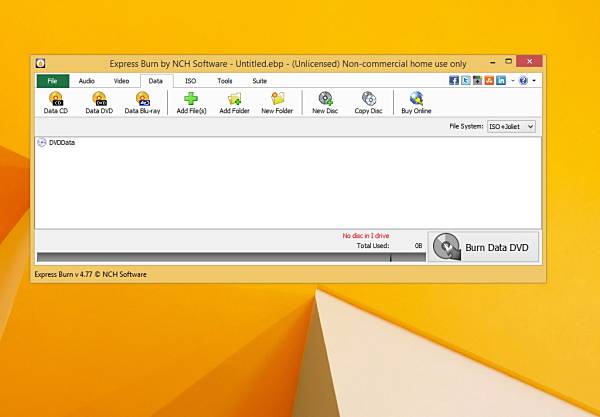600x417 pixels.
Task: Click the Burn Data DVD button
Action: 483,247
